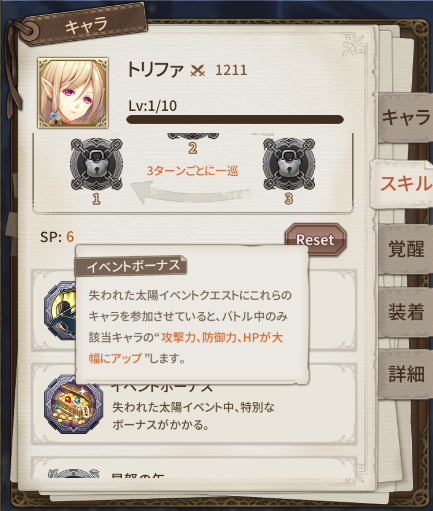Click the イベントボーナス tooltip header
The width and height of the screenshot is (433, 511).
[131, 266]
